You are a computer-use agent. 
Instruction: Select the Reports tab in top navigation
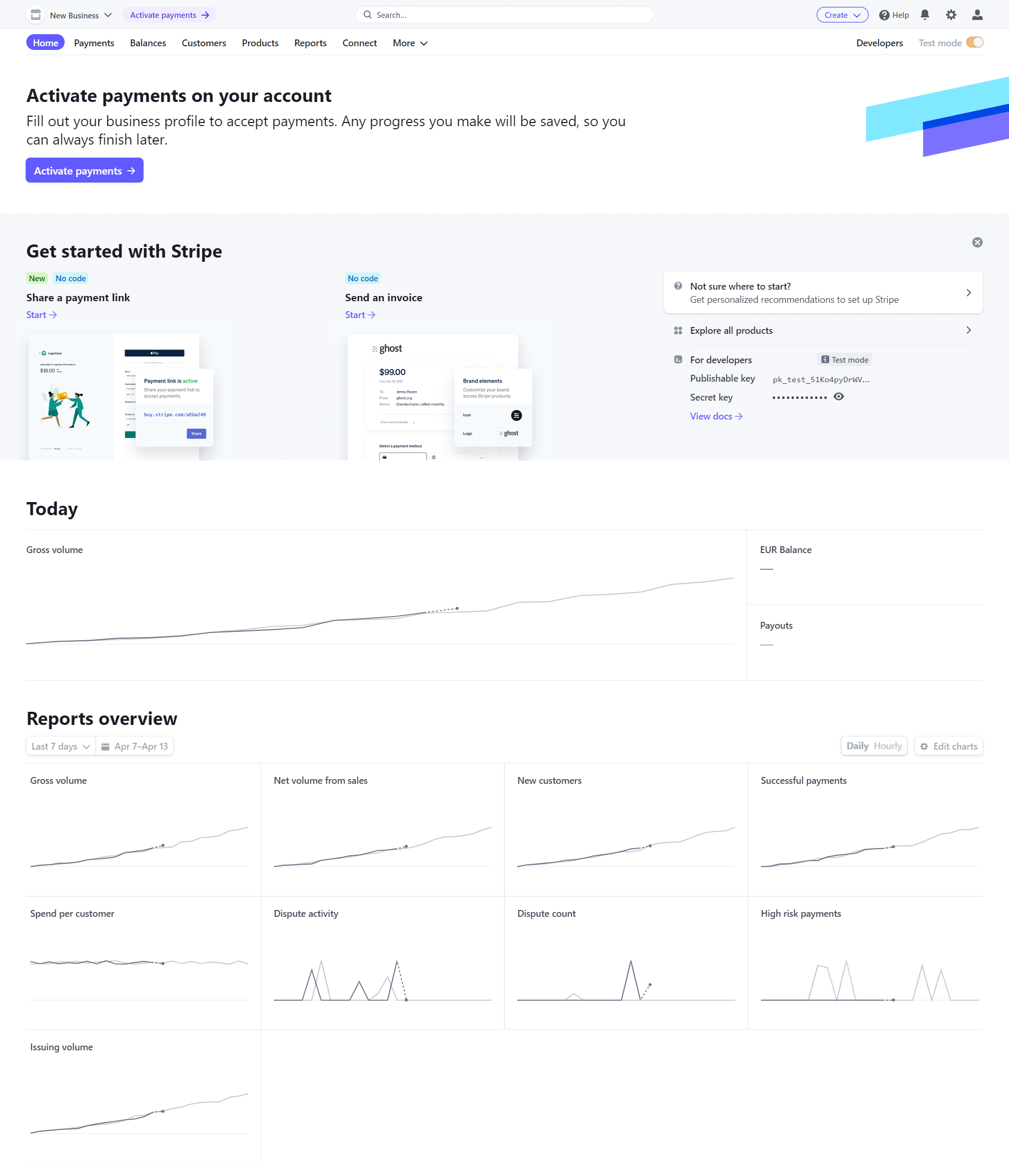point(309,43)
